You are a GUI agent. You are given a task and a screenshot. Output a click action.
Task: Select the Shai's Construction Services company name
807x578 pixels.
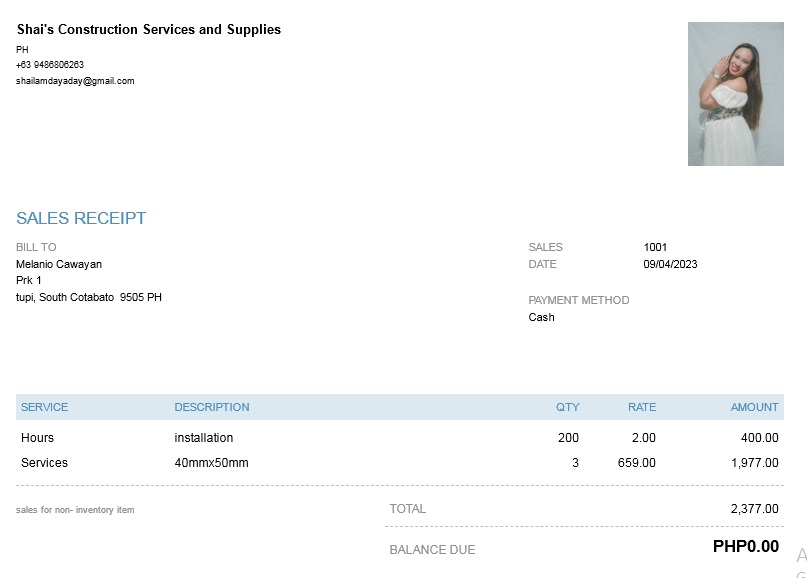point(149,30)
